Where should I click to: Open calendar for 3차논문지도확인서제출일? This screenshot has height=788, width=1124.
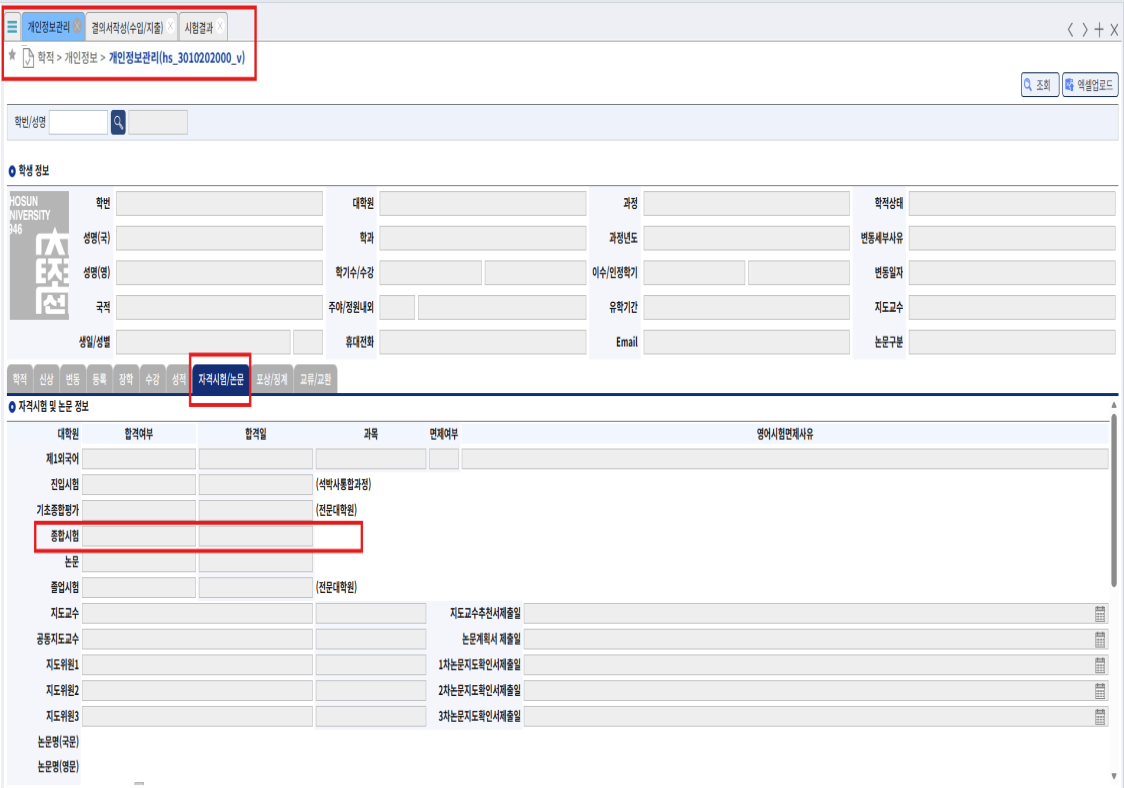[1100, 717]
